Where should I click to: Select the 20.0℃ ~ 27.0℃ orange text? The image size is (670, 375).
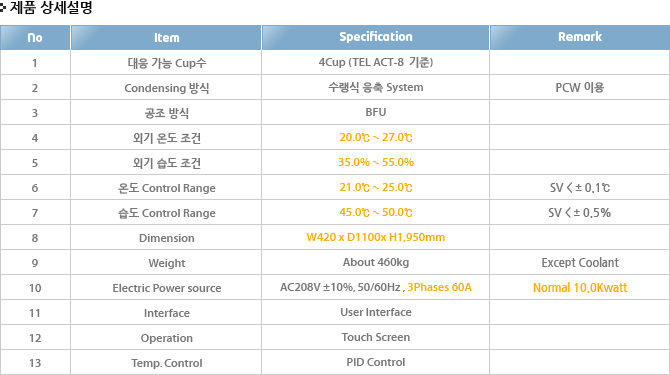(376, 138)
